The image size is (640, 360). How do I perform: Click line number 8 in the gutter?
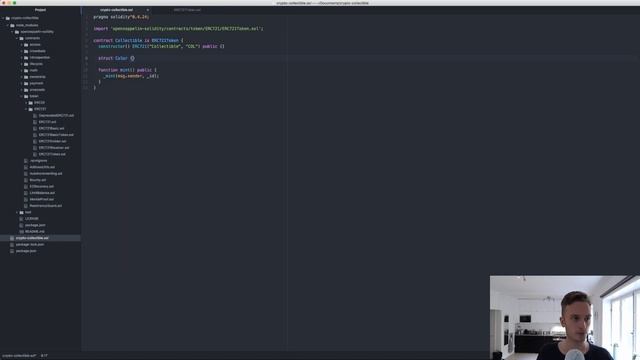point(87,58)
